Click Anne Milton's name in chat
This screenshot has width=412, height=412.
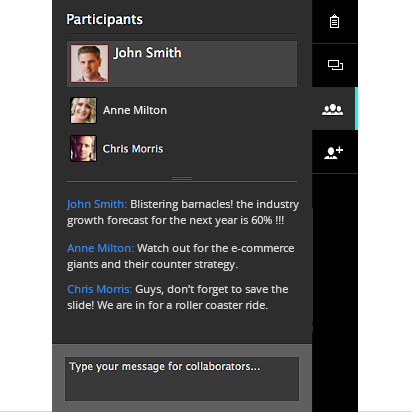(x=100, y=248)
